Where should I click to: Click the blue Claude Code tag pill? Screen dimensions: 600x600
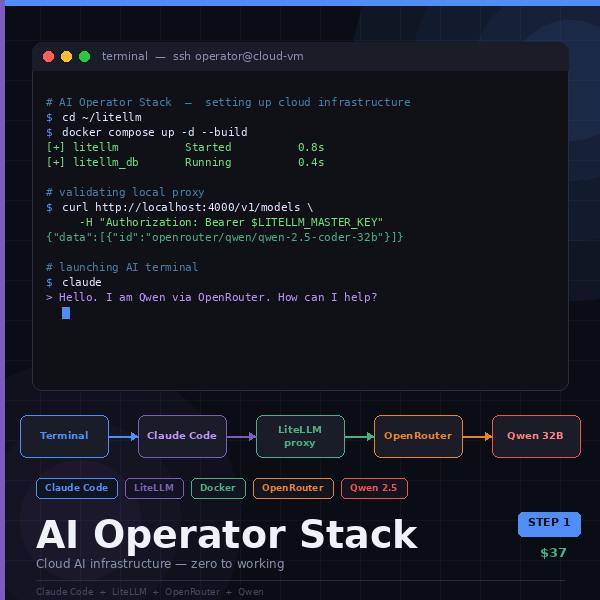coord(77,488)
